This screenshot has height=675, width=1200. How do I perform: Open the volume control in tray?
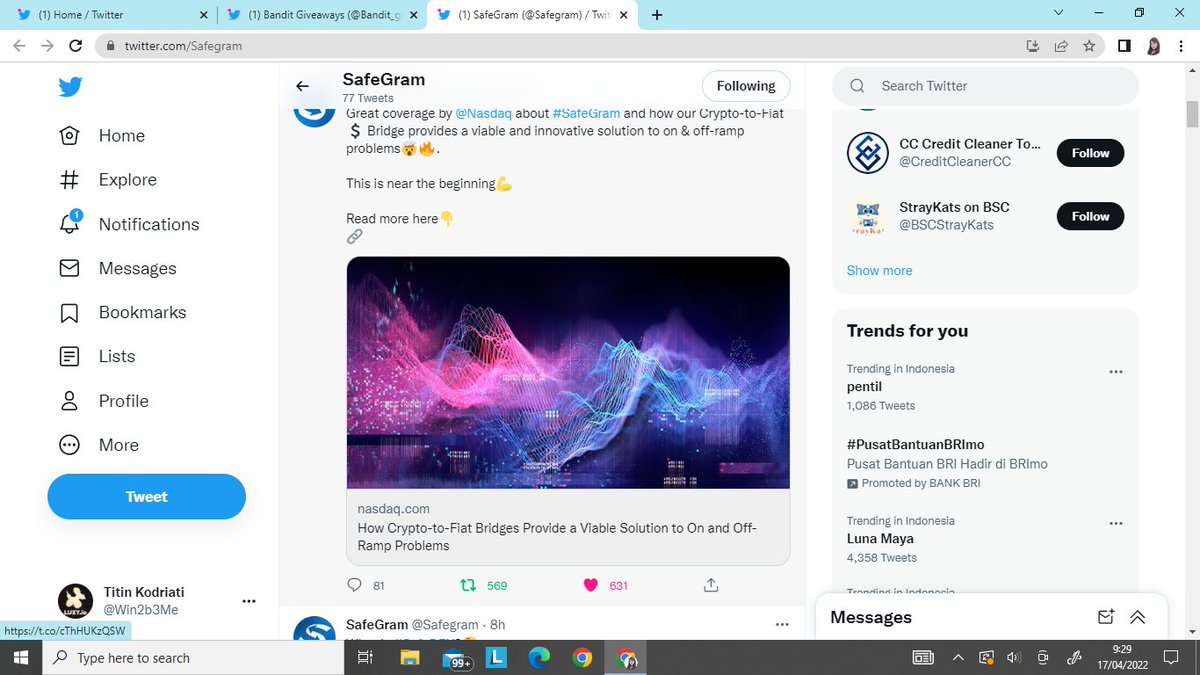tap(1012, 658)
